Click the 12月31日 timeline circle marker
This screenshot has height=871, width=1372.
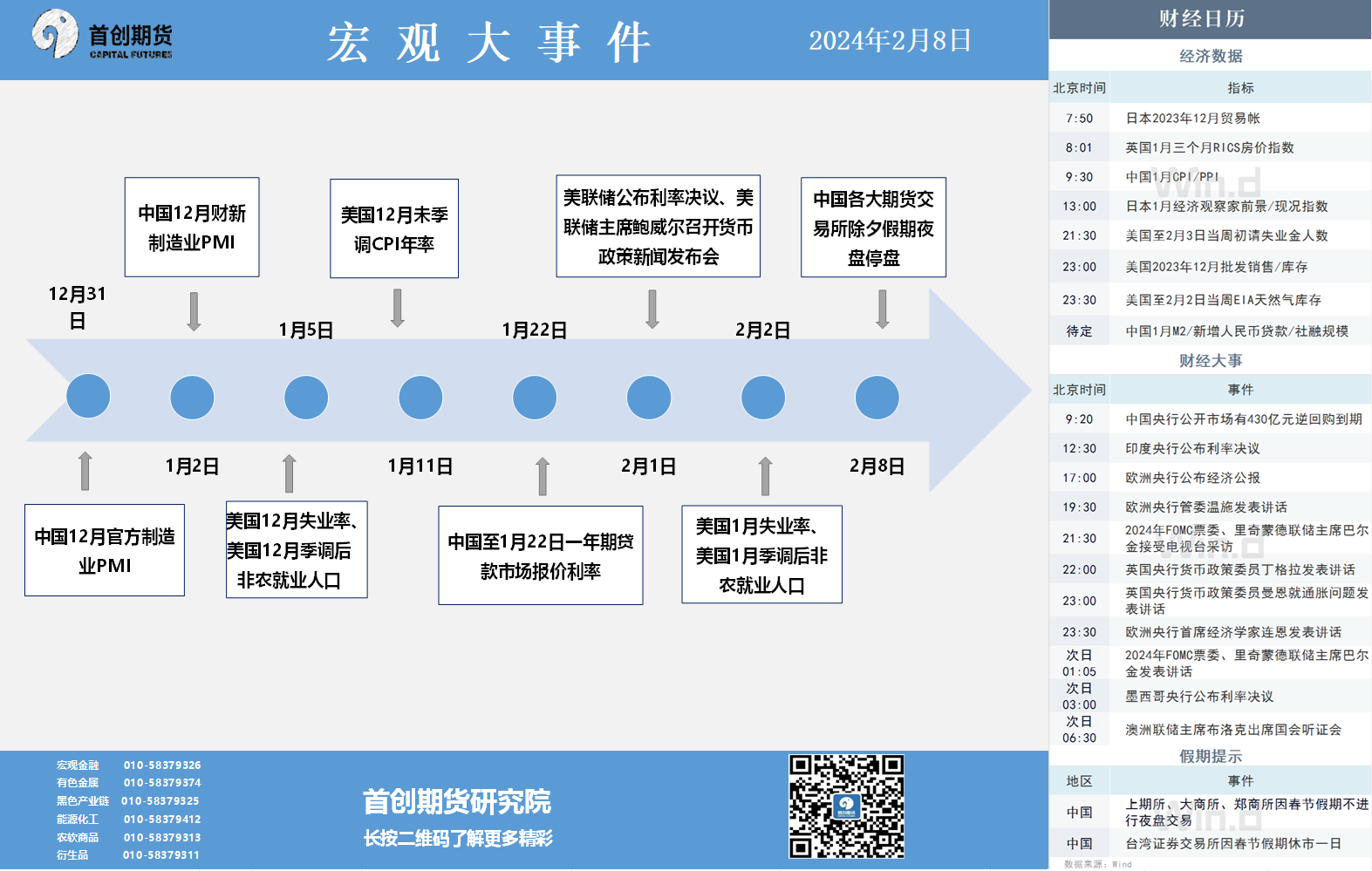[x=88, y=397]
